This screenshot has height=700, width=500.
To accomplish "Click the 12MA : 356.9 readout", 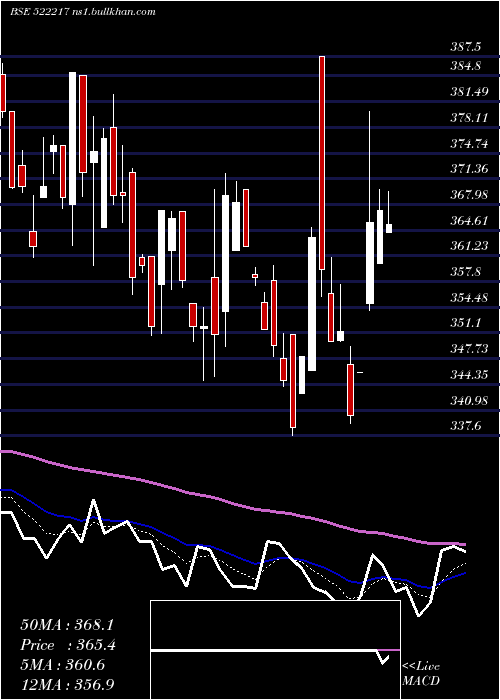I will click(68, 684).
